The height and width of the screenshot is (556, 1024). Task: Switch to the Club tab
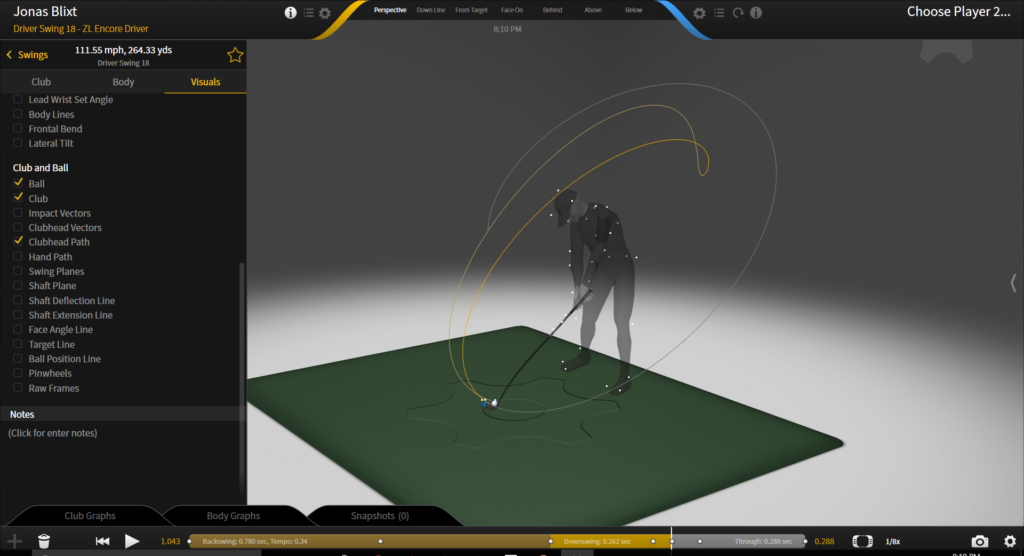click(x=41, y=82)
